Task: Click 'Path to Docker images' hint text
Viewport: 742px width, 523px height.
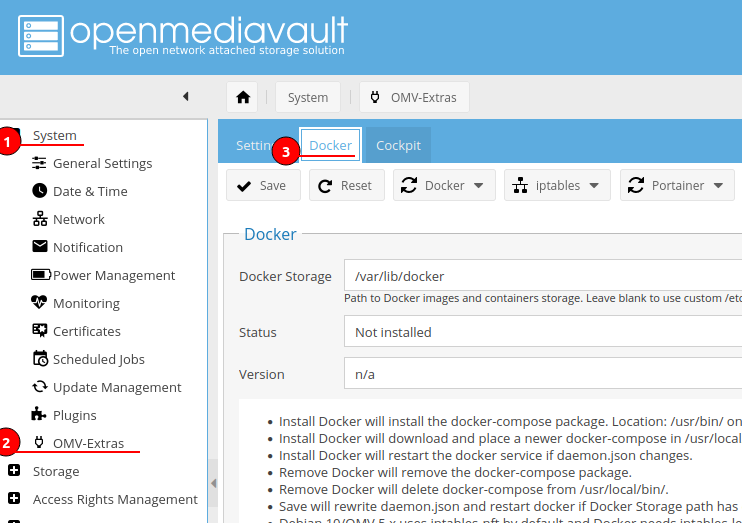Action: [543, 298]
